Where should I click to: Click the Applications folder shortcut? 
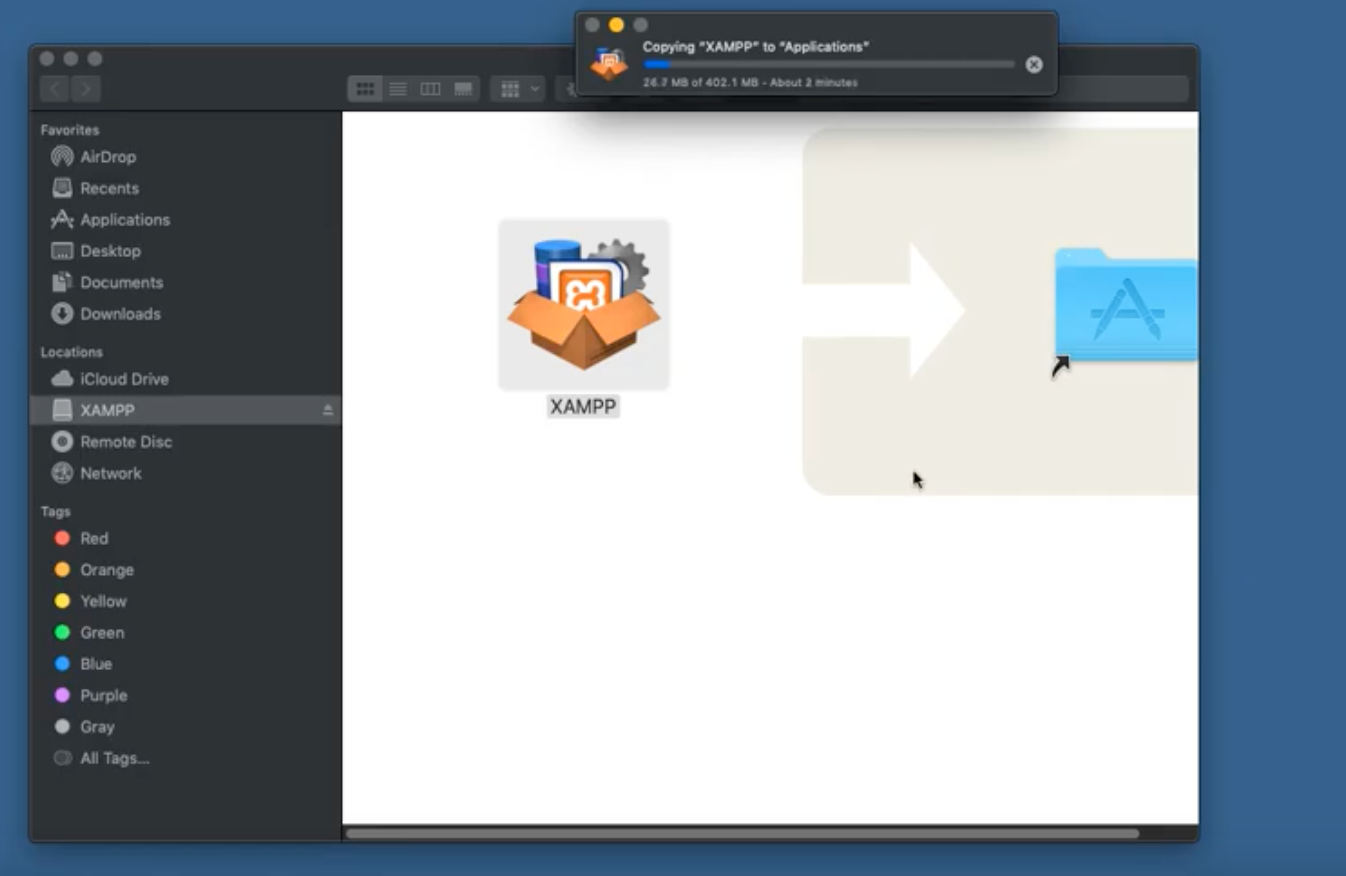[x=1125, y=306]
